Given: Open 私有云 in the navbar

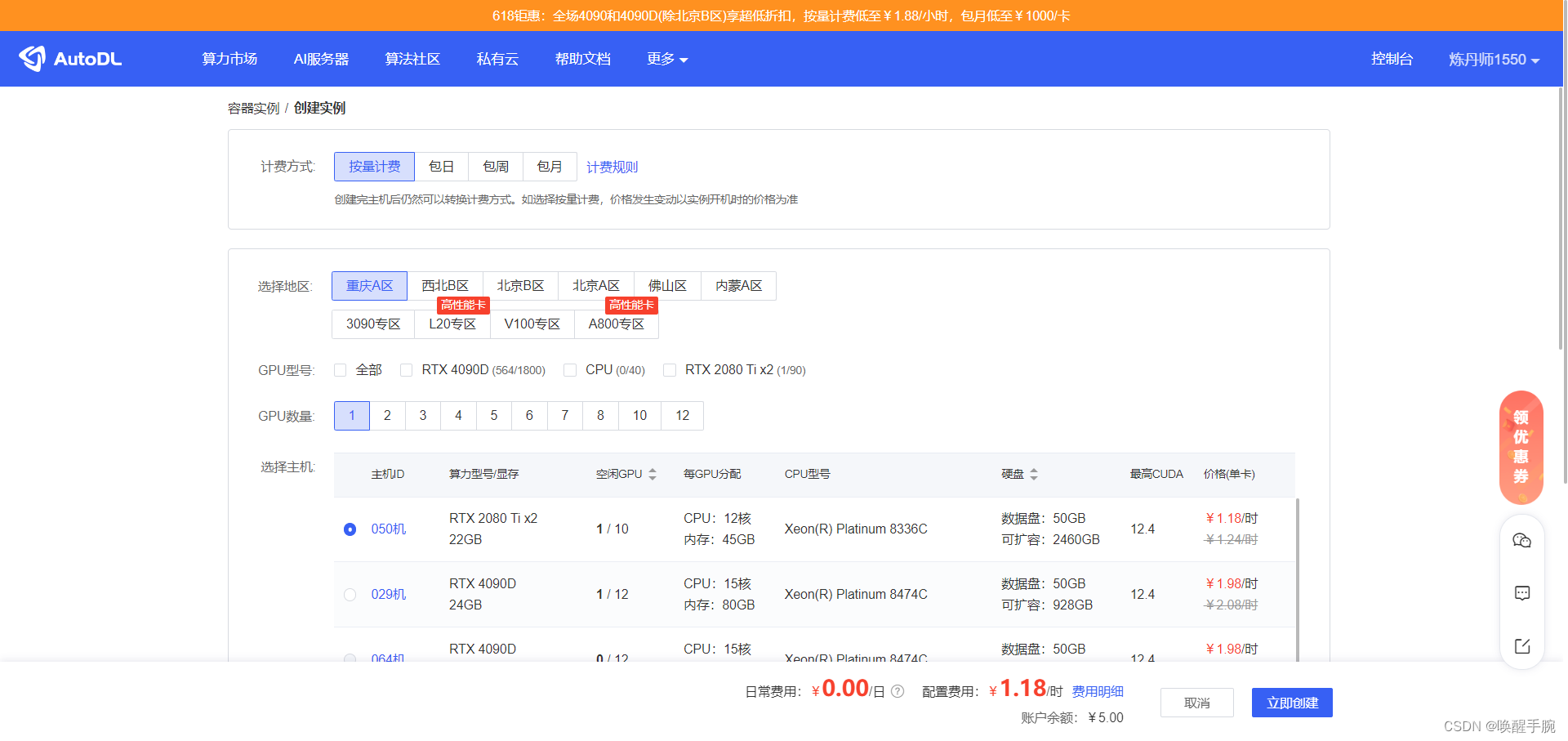Looking at the screenshot, I should coord(497,59).
